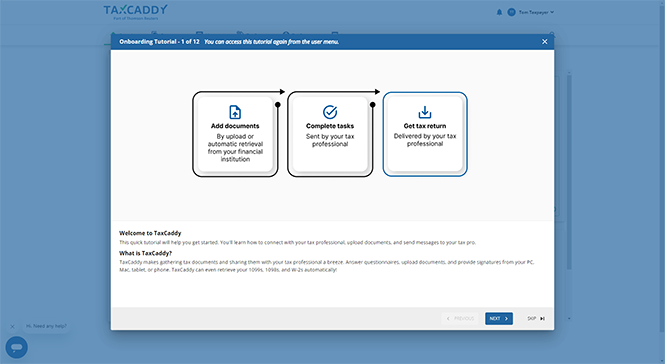
Task: Open the notifications bell
Action: click(x=499, y=12)
